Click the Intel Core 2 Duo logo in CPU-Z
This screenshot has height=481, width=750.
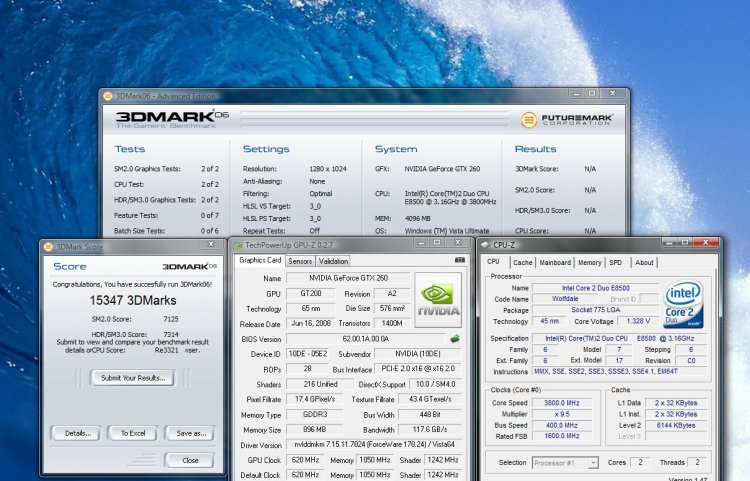pyautogui.click(x=683, y=304)
